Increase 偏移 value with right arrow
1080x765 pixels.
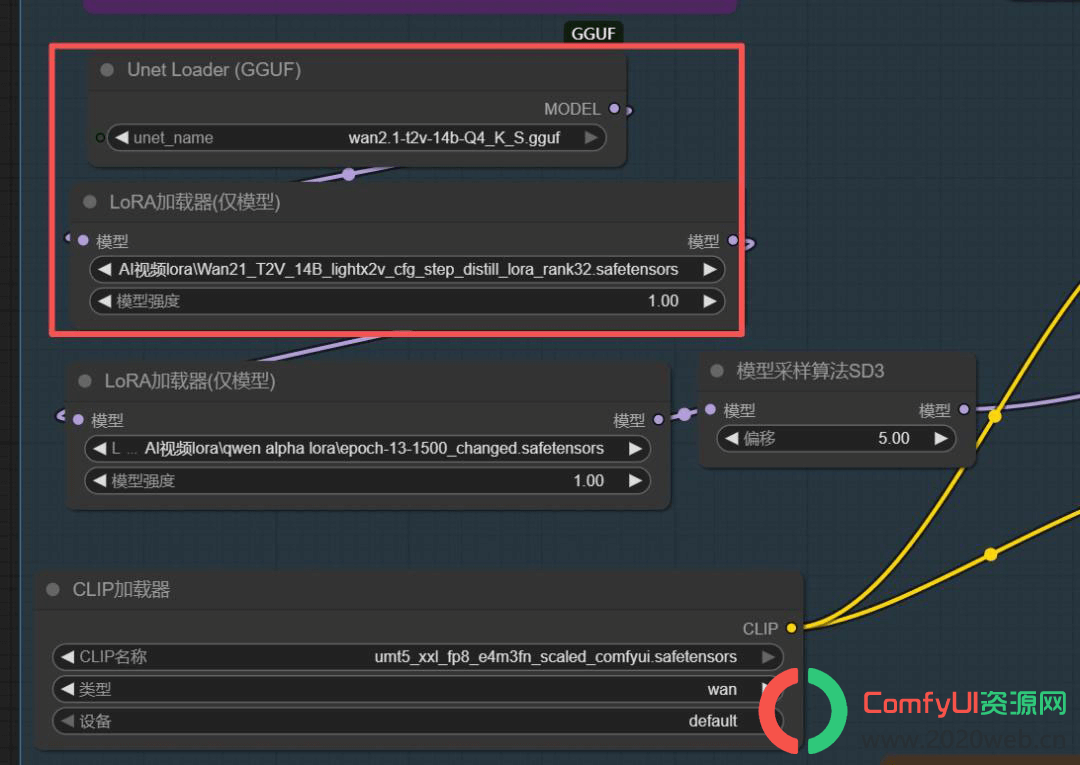pos(941,438)
